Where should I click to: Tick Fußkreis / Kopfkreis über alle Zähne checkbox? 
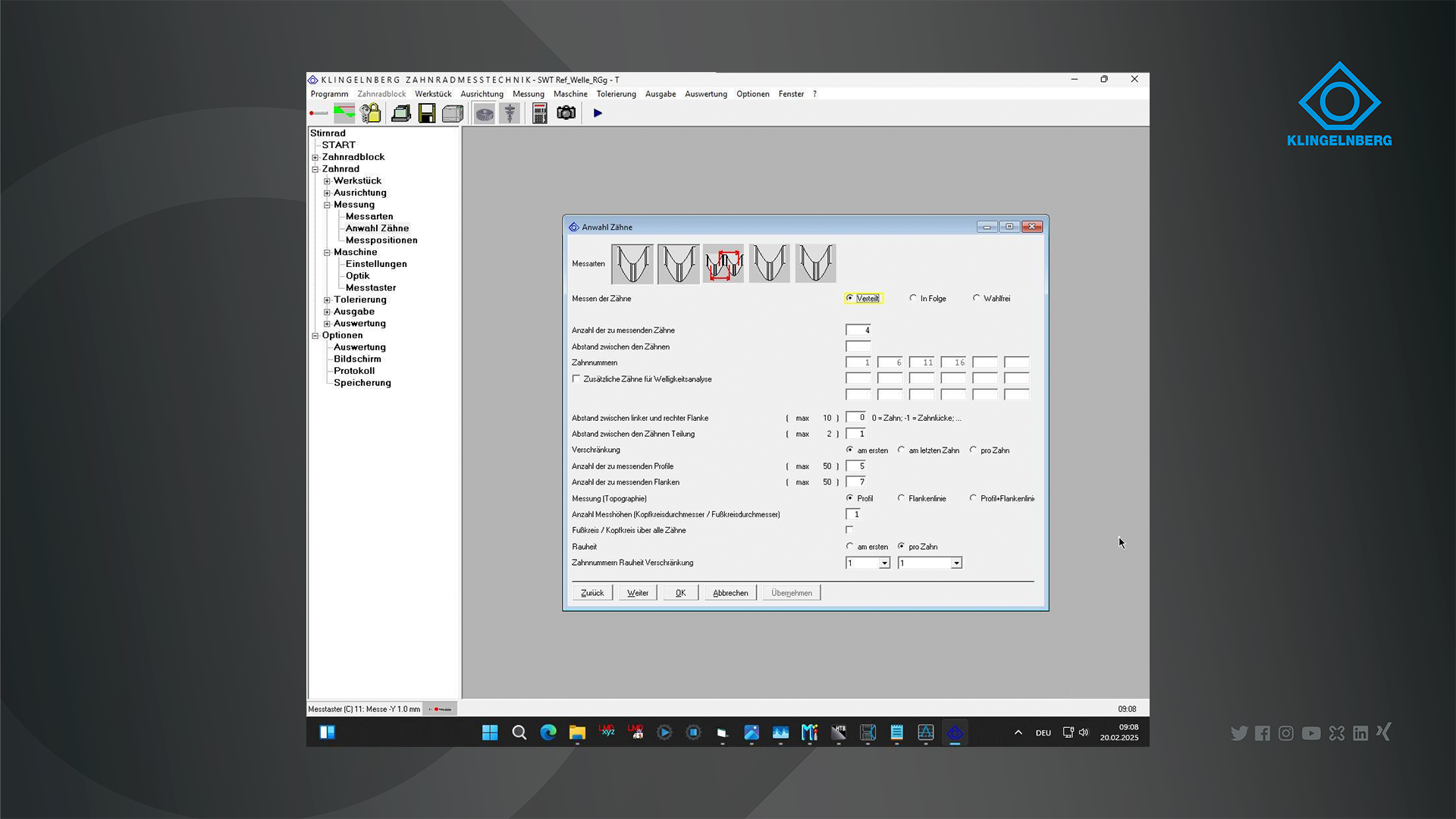pos(849,530)
